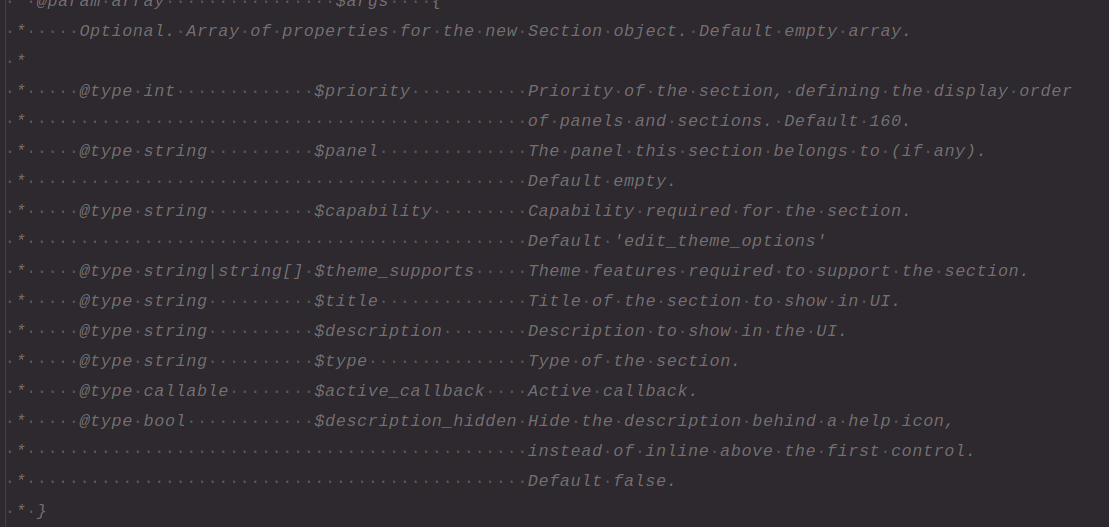Click the $capability variable in the docblock
The height and width of the screenshot is (527, 1109).
[x=373, y=211]
